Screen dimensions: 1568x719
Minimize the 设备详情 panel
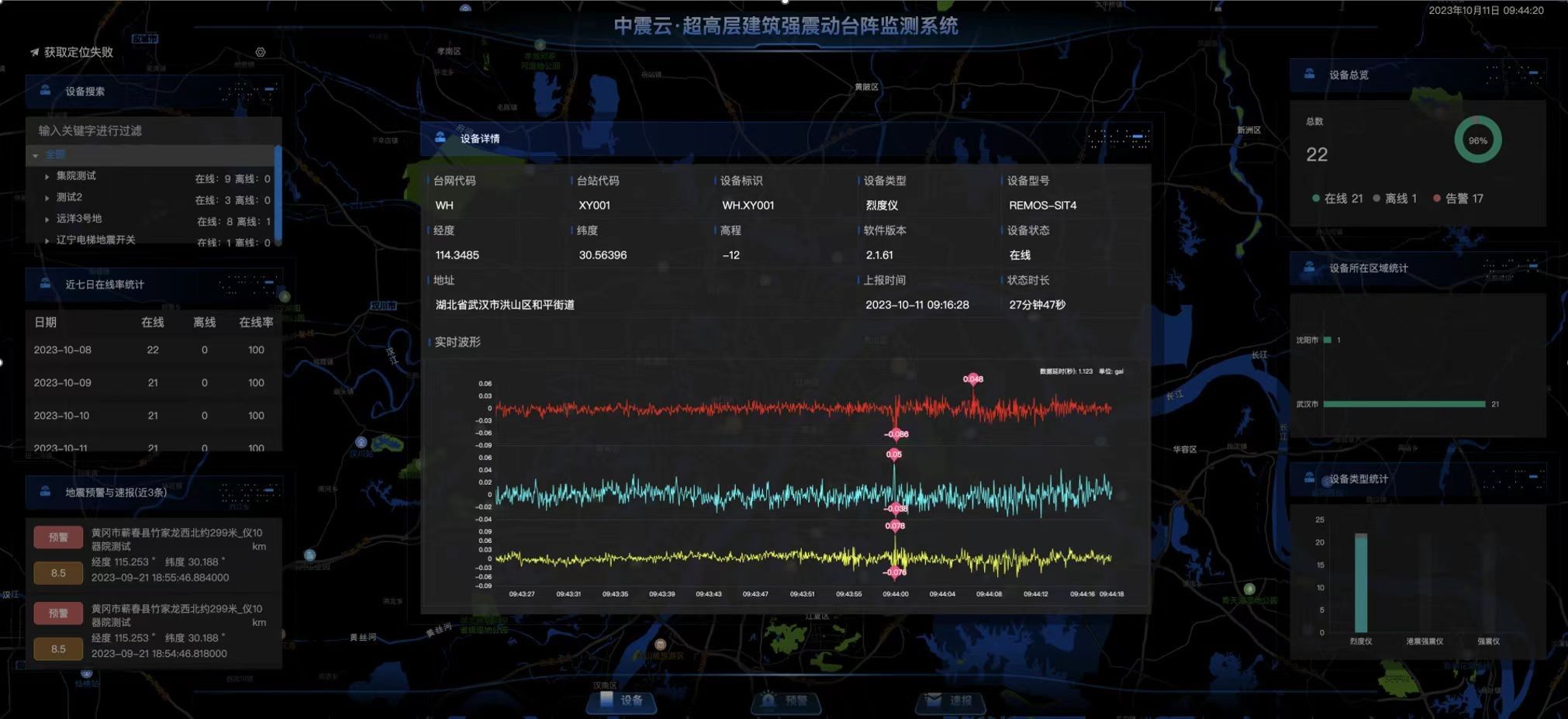1138,137
